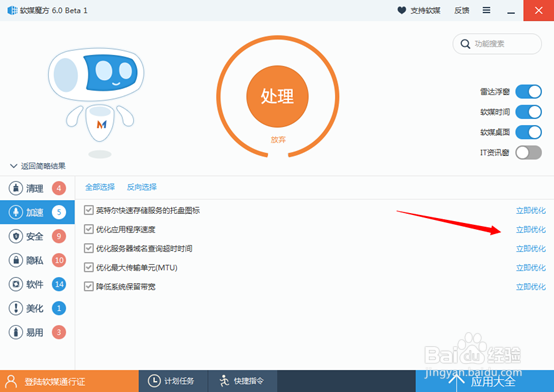Click the 软媒魔方 logo icon in title bar

[12, 10]
